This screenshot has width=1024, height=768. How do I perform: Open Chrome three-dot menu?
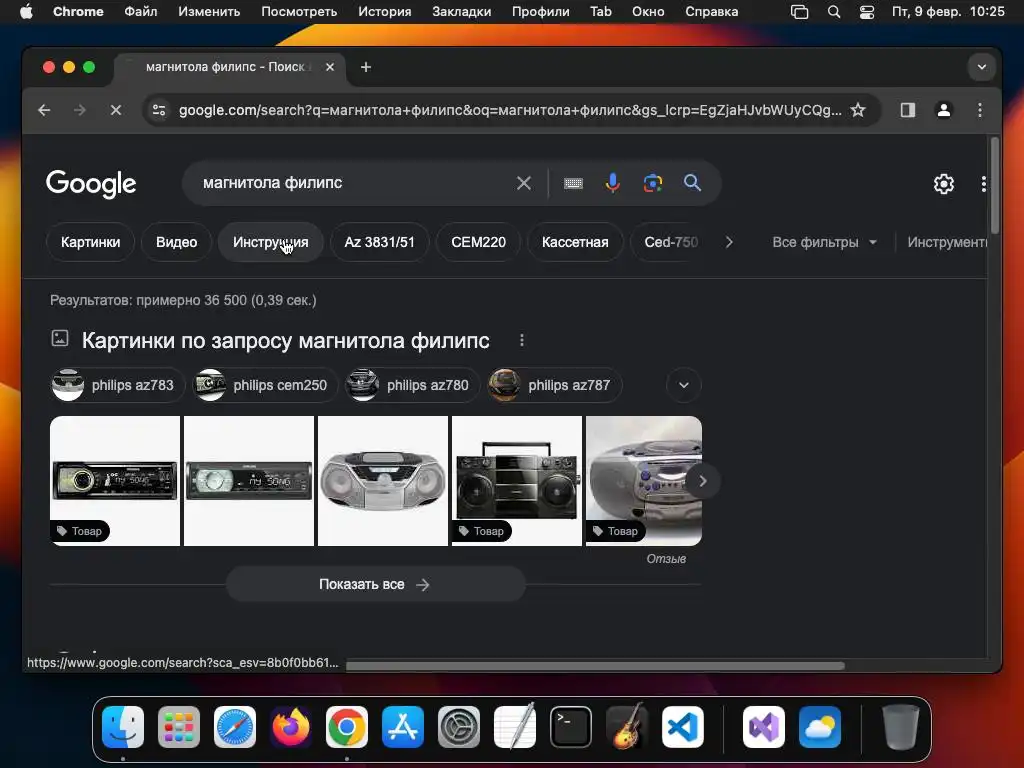coord(980,110)
